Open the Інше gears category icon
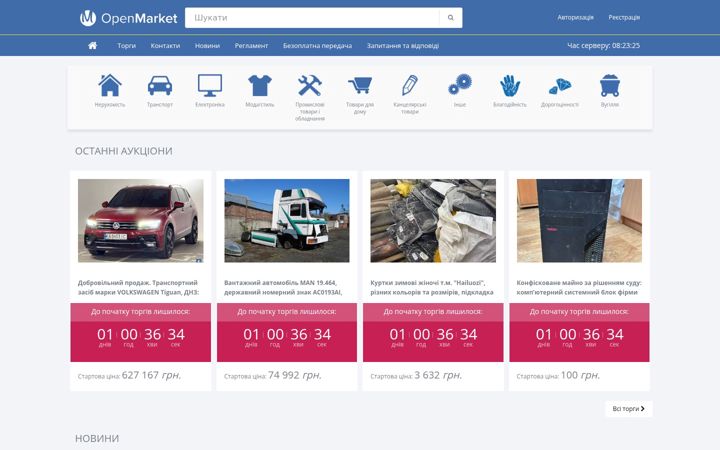The height and width of the screenshot is (450, 720). [x=460, y=85]
